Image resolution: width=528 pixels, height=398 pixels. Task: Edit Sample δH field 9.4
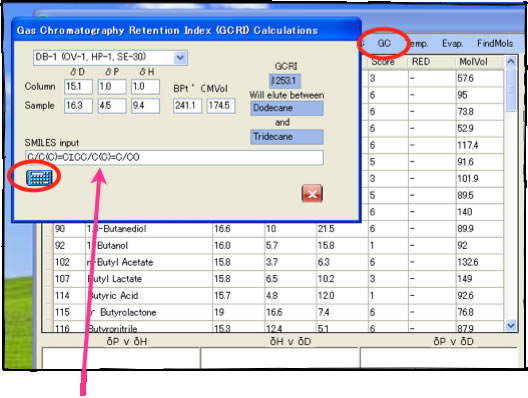[x=145, y=106]
